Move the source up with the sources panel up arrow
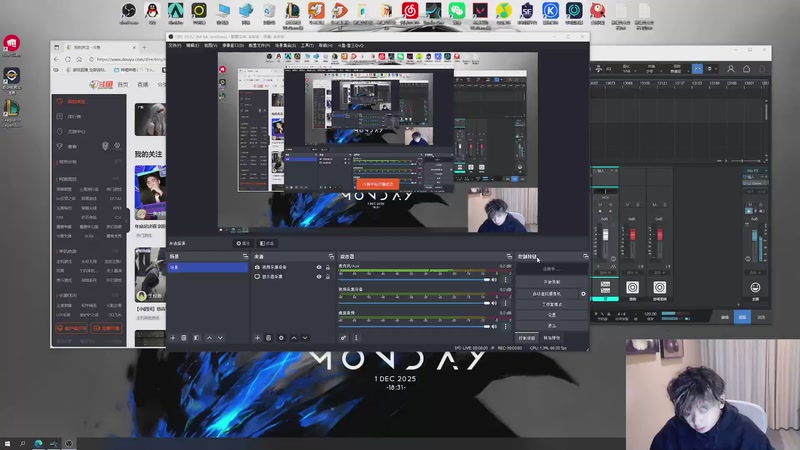The height and width of the screenshot is (450, 800). (294, 338)
